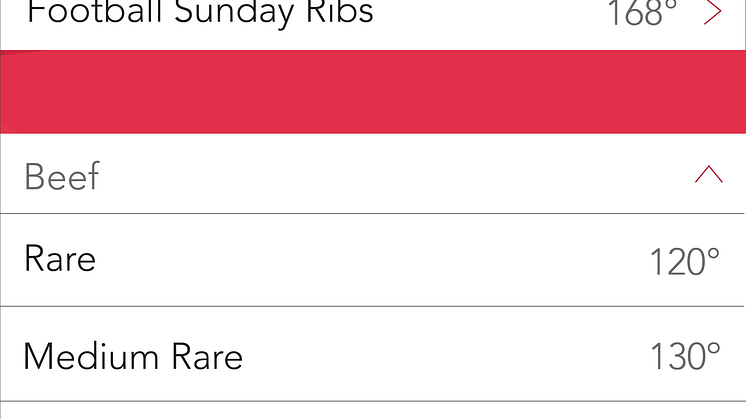Click the red banner divider
The image size is (746, 419).
[x=373, y=92]
